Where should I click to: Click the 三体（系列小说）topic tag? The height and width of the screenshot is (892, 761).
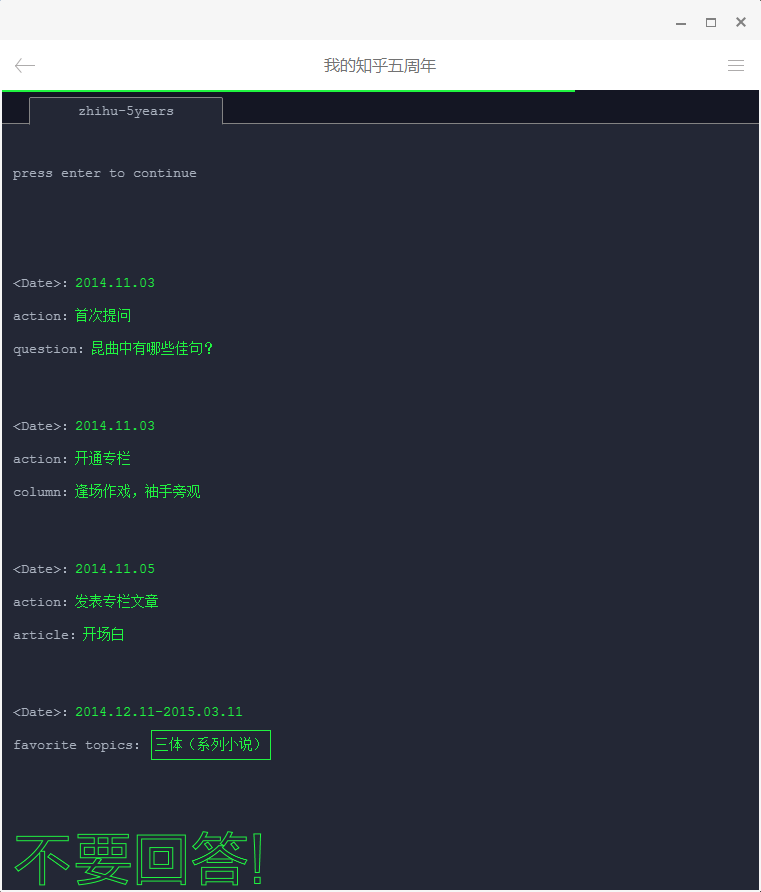click(210, 745)
